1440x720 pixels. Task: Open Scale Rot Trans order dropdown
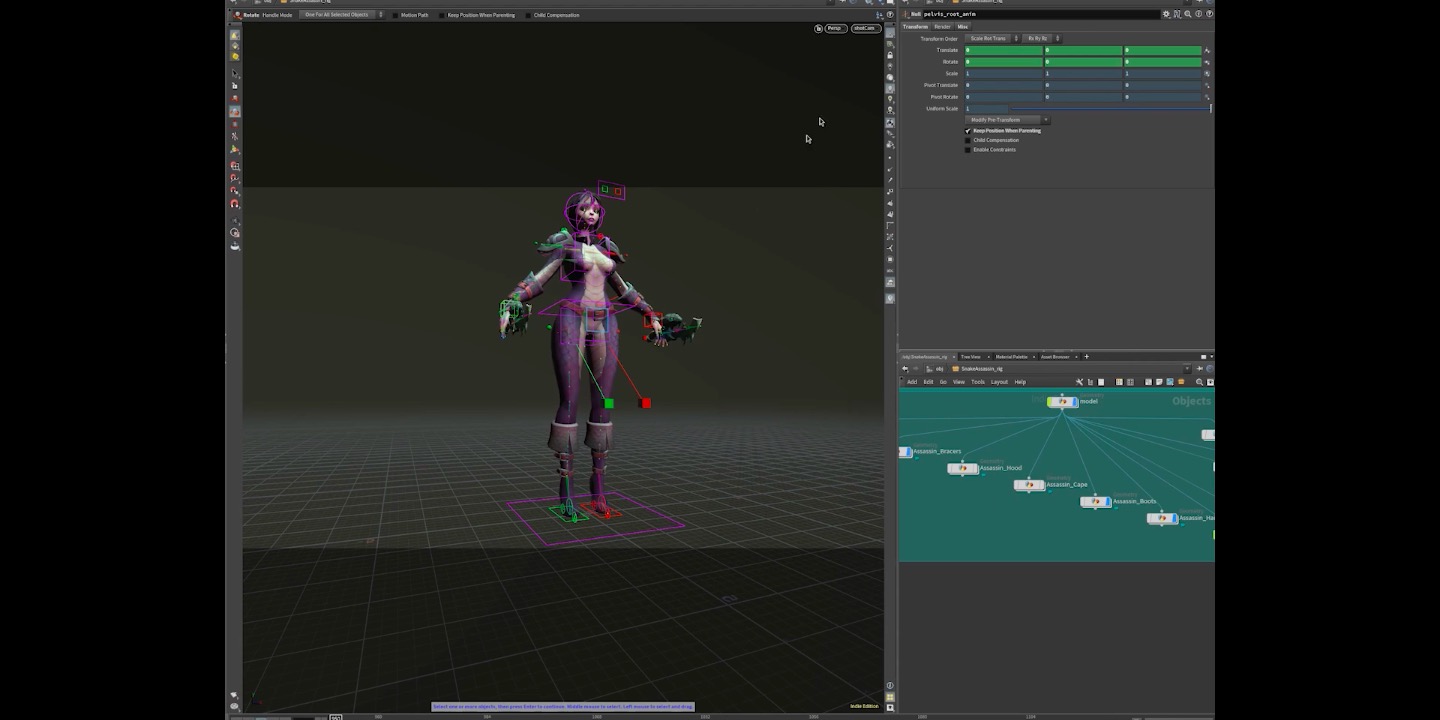point(992,39)
